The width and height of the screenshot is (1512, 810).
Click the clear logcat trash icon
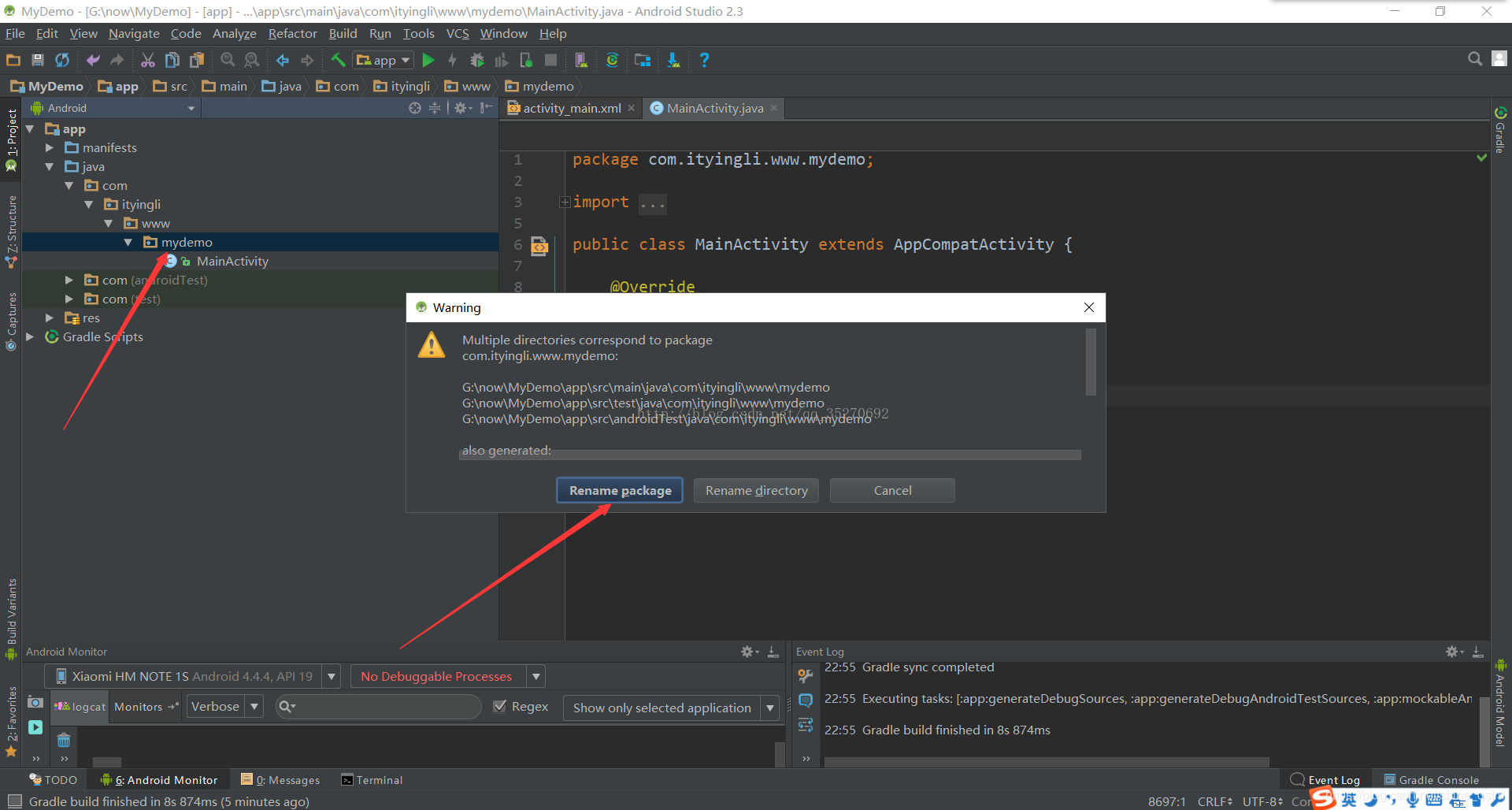[64, 740]
